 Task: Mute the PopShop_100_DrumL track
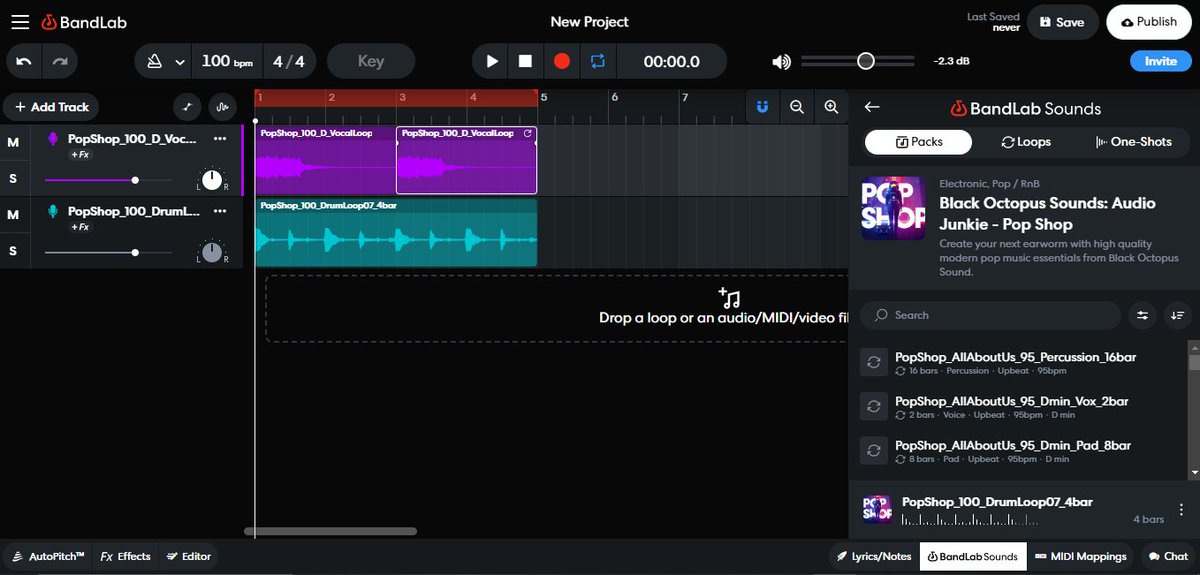(13, 214)
